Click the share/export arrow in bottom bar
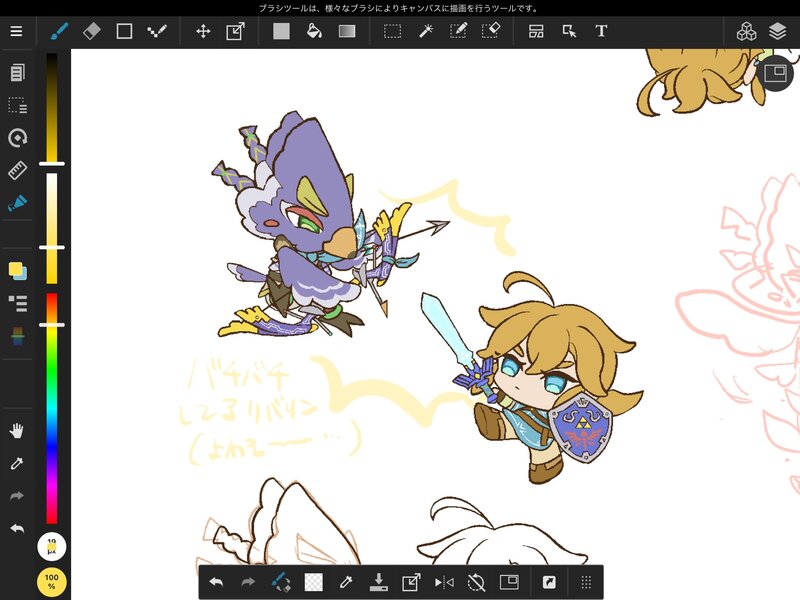 [x=549, y=582]
